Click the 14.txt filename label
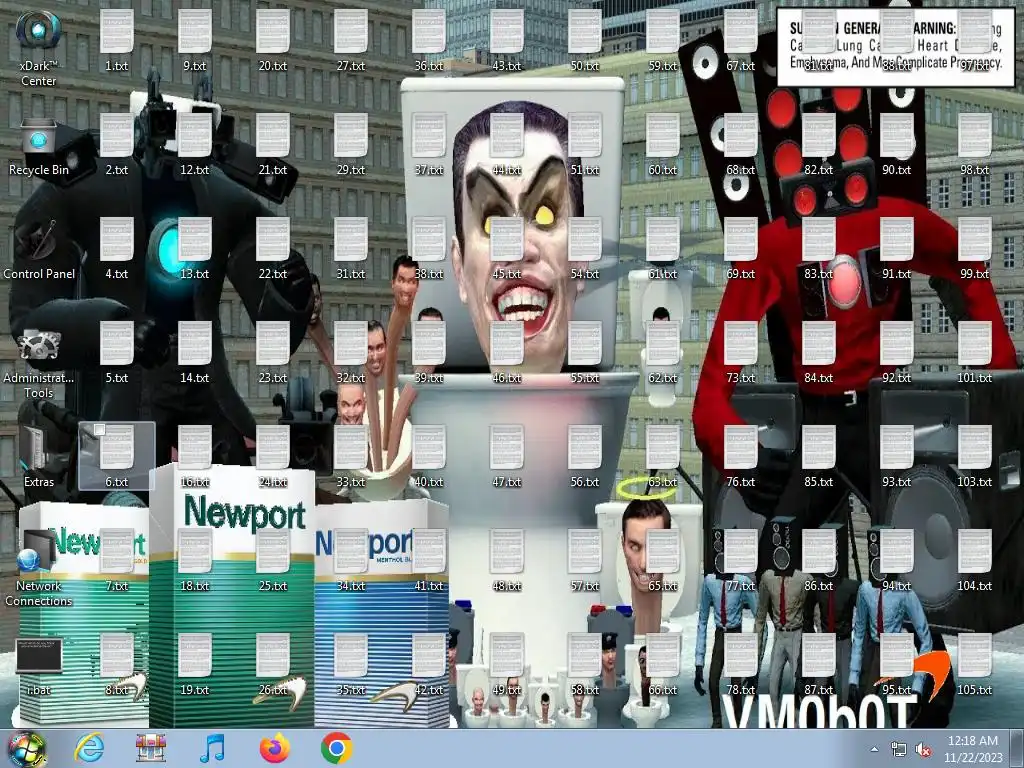Screen dimensions: 1024x768 coord(195,377)
